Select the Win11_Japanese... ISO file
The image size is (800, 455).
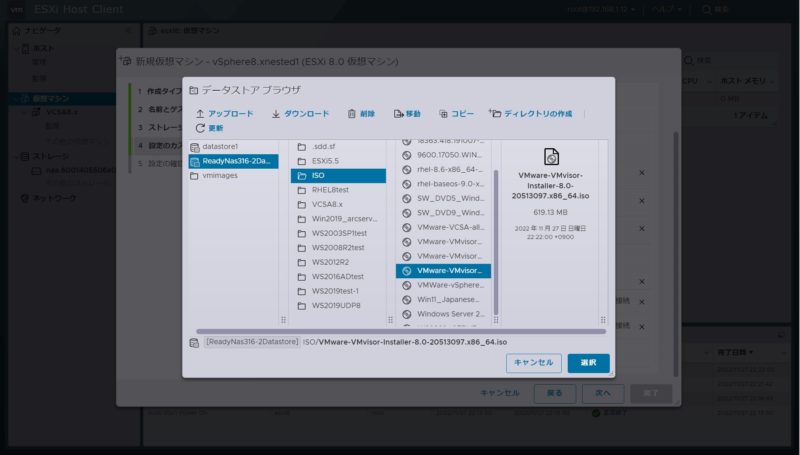click(443, 299)
